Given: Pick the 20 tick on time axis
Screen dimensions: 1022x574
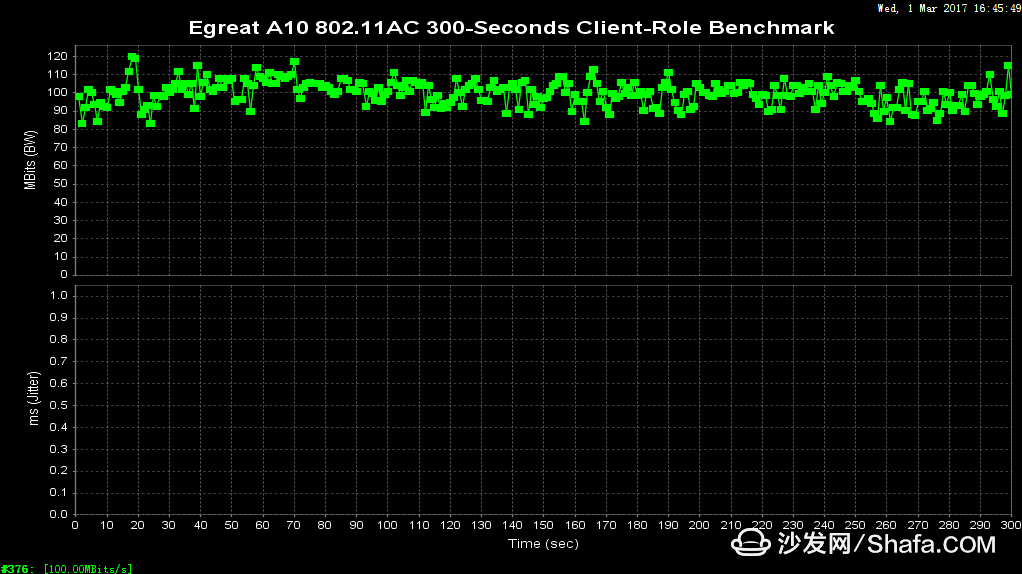Looking at the screenshot, I should [x=138, y=525].
